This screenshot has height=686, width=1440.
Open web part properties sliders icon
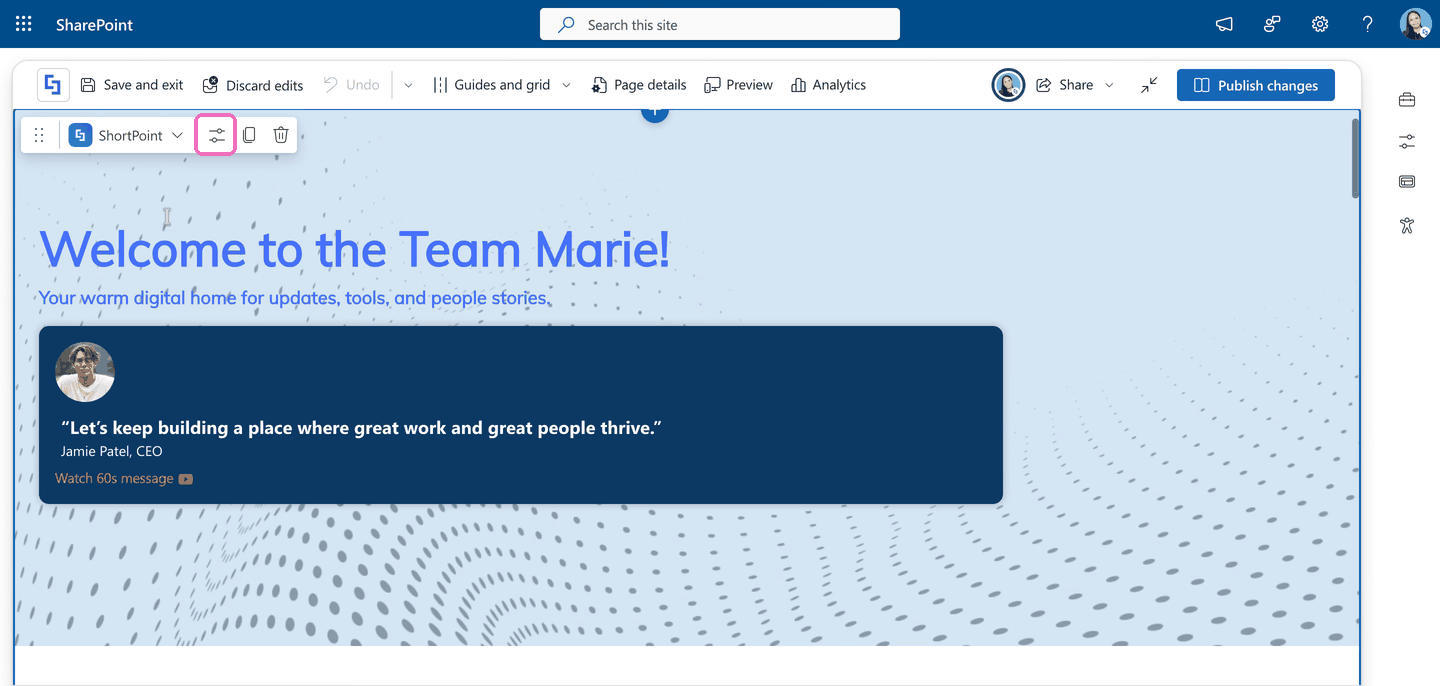(217, 135)
